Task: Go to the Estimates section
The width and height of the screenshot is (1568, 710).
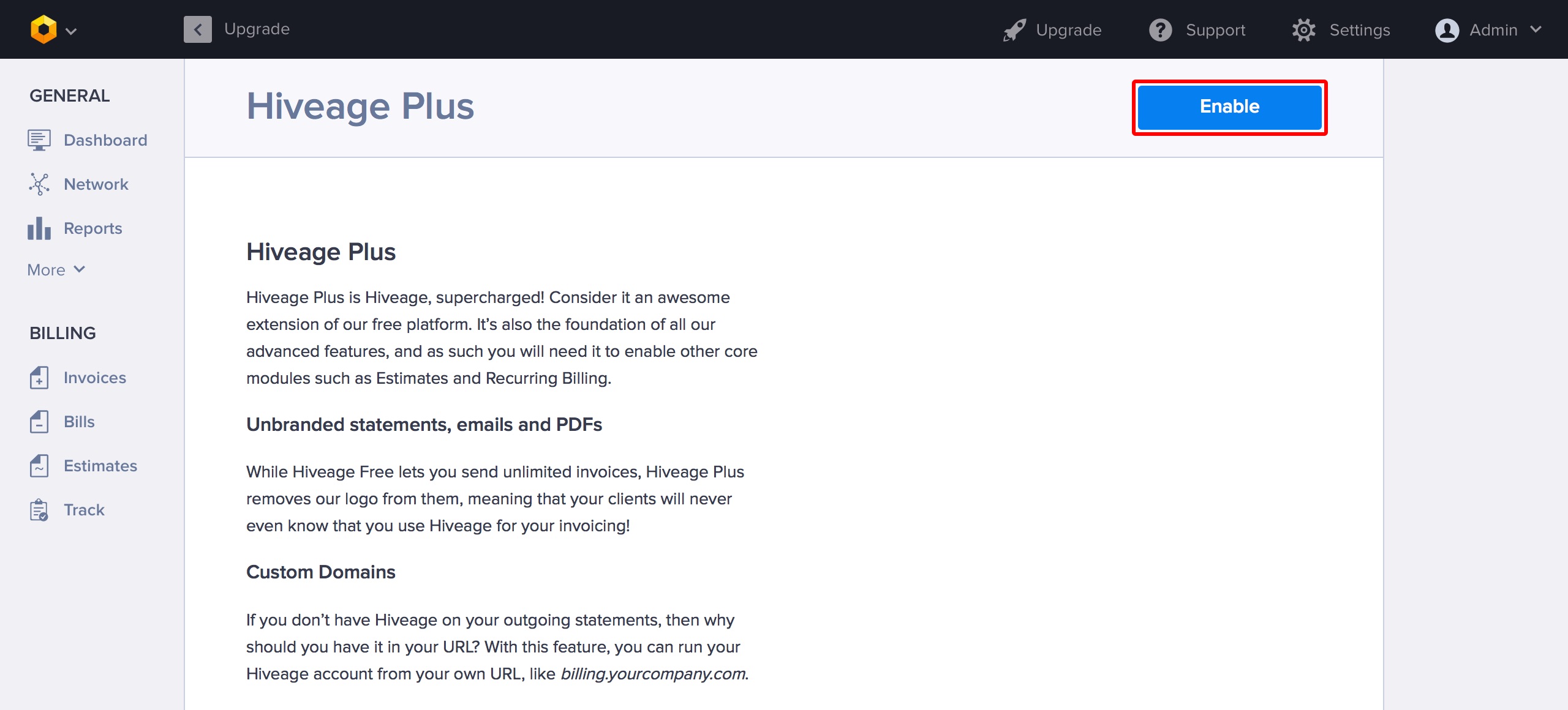Action: 100,466
